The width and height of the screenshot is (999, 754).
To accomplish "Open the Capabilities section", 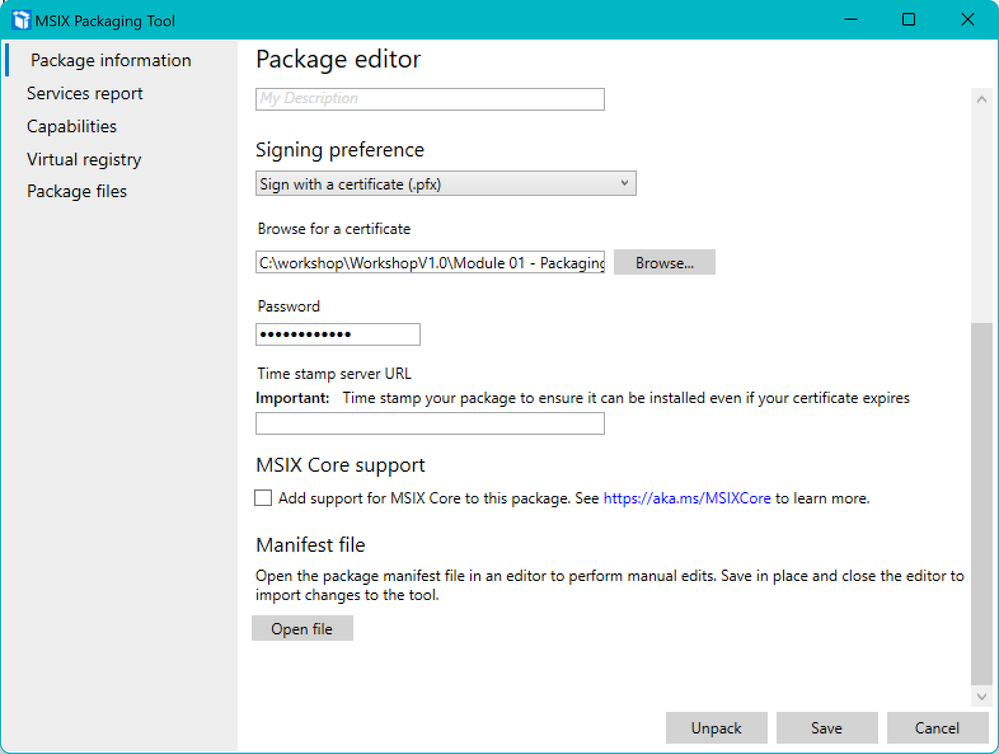I will [x=72, y=126].
